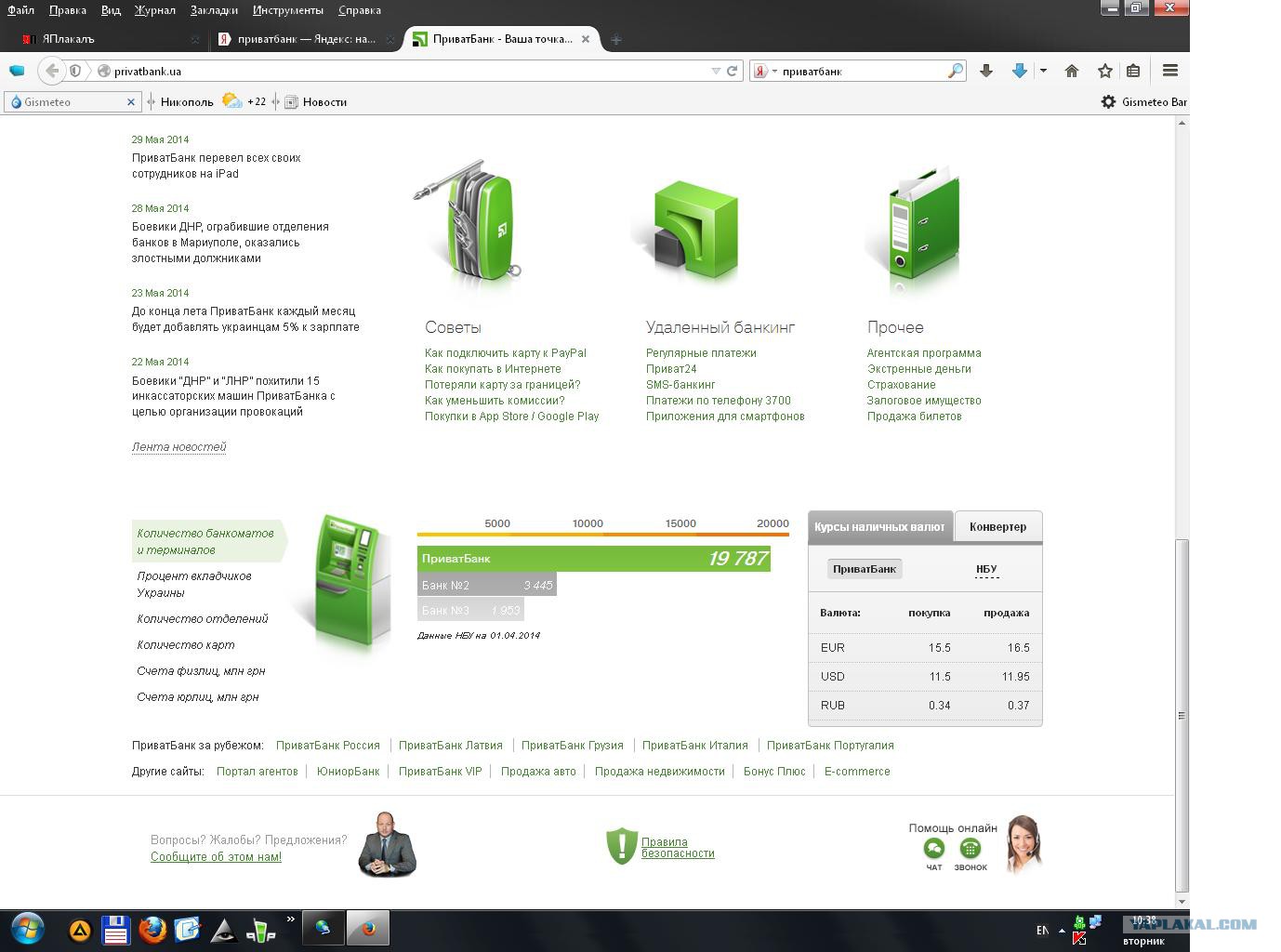This screenshot has height=952, width=1281.
Task: Open online chat (ЧАТ) icon
Action: pyautogui.click(x=934, y=849)
